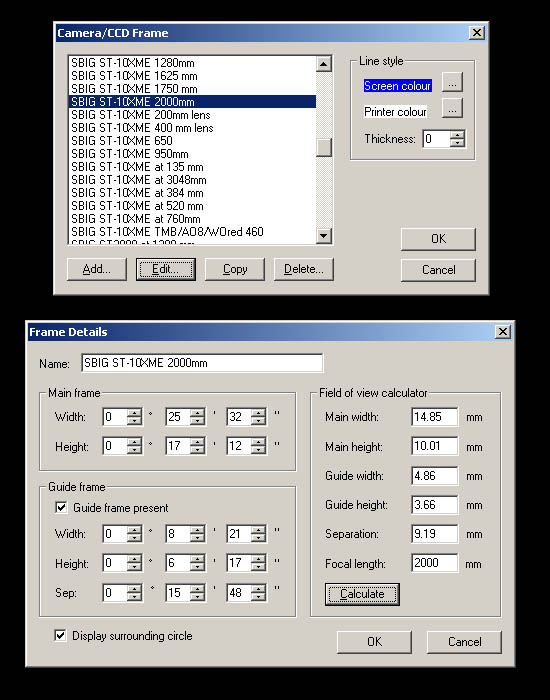Adjust the Thickness spinner arrows
Screen dimensions: 550x700
457,139
